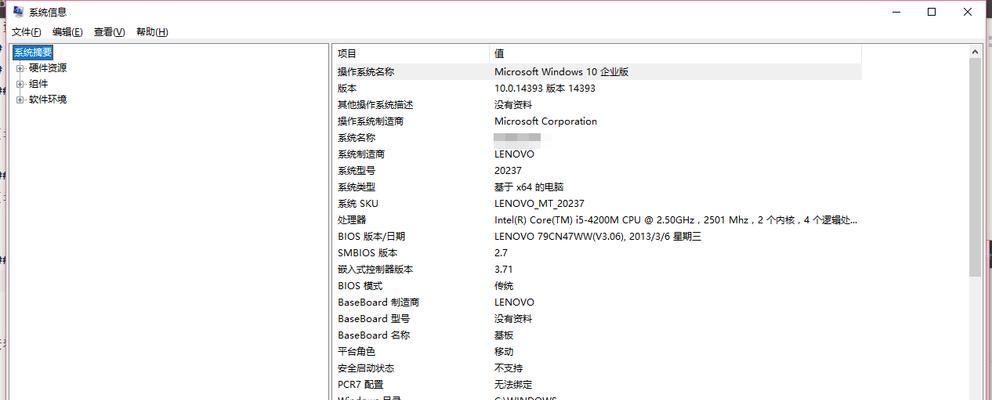Select the 系统摘要 tree node
This screenshot has width=992, height=400.
pos(34,53)
